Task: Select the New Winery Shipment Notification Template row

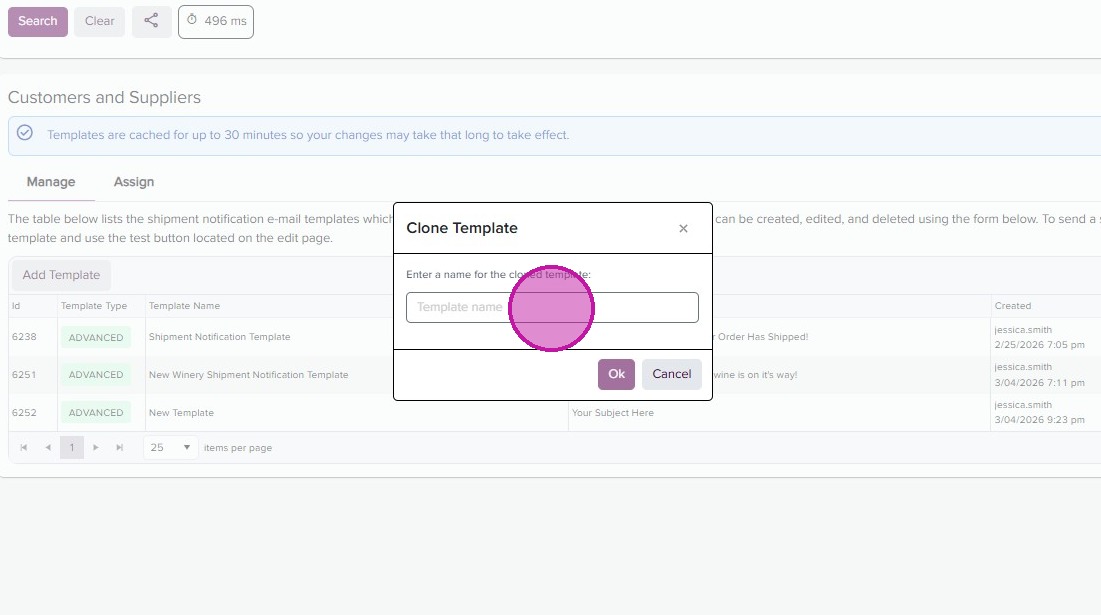Action: [x=248, y=375]
